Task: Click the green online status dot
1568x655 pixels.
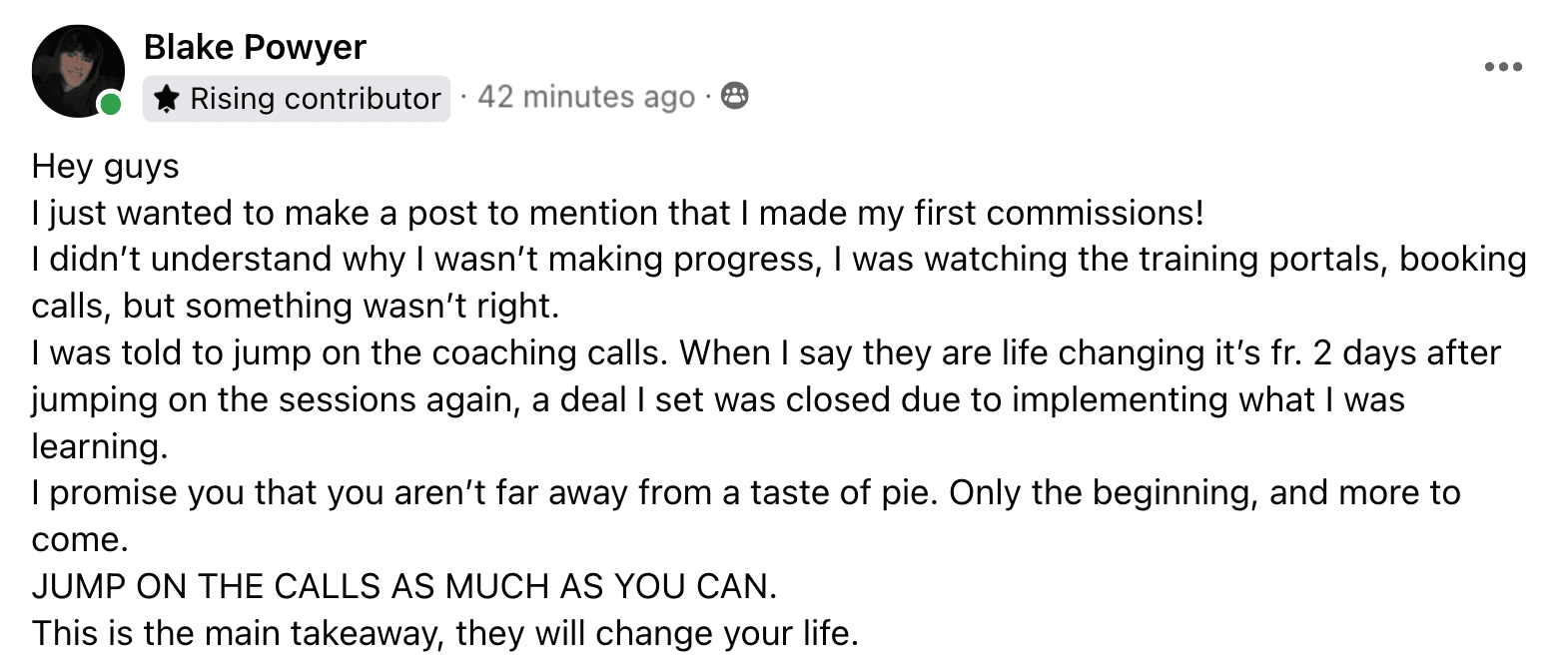Action: (110, 104)
